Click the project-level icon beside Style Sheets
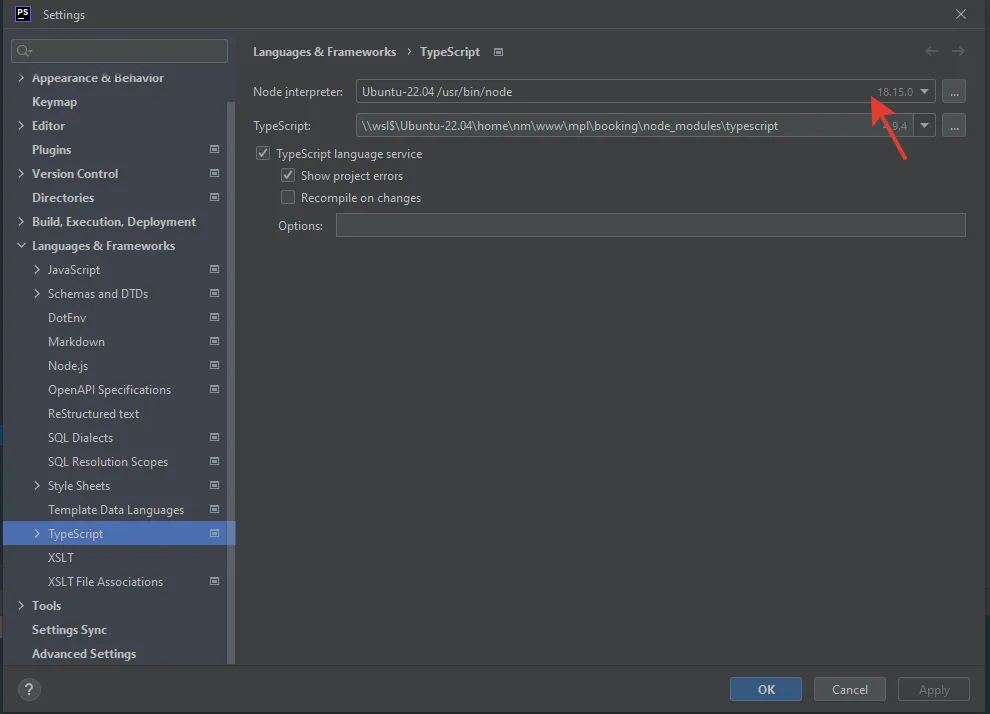The width and height of the screenshot is (990, 714). click(215, 485)
